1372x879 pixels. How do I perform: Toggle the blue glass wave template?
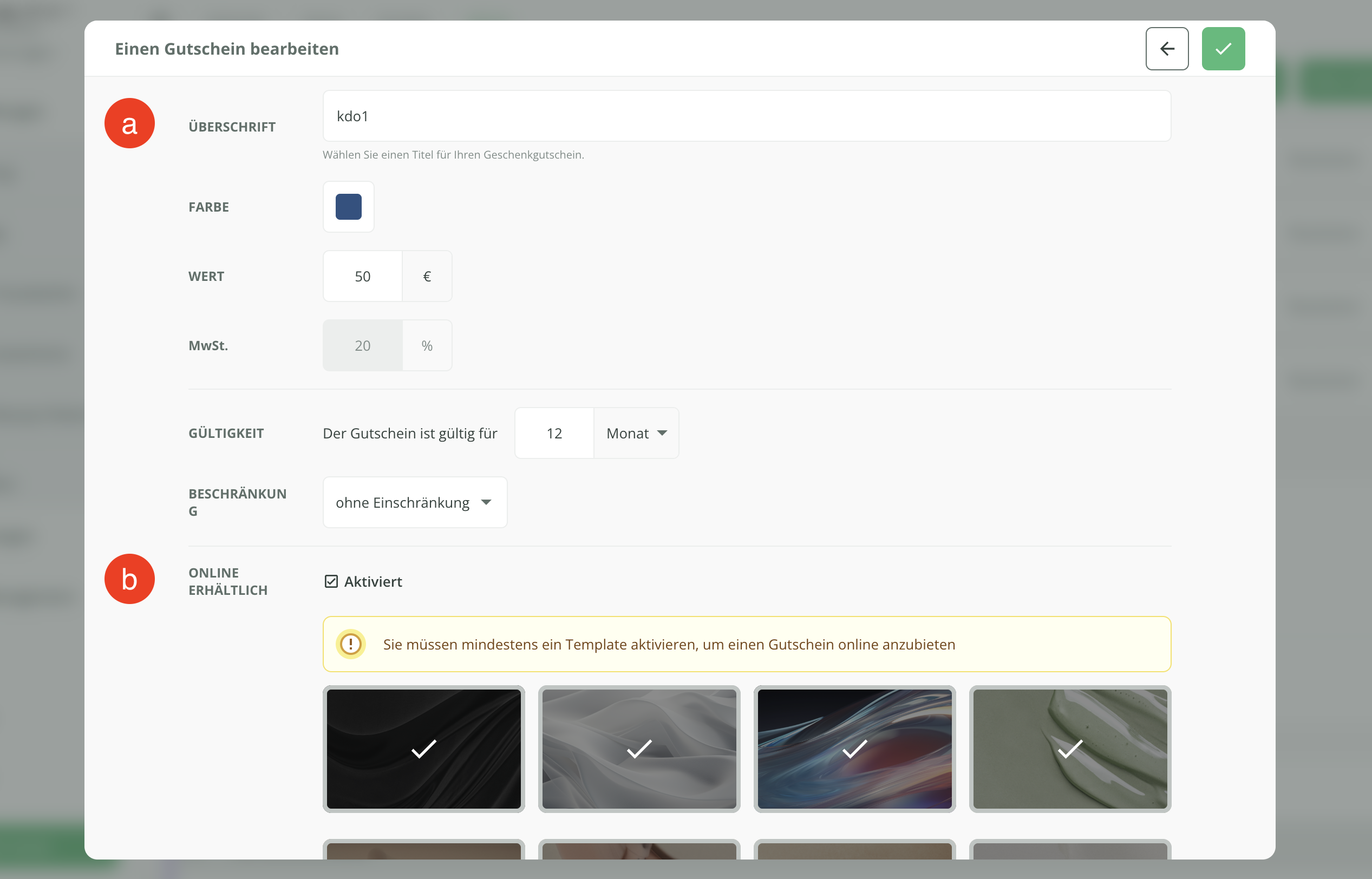pos(854,749)
